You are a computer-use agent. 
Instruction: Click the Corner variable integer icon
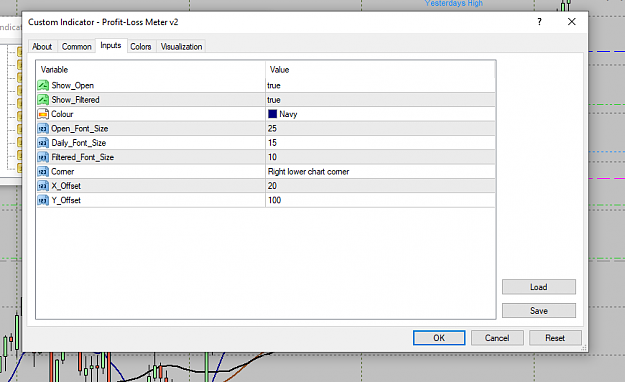click(x=43, y=171)
